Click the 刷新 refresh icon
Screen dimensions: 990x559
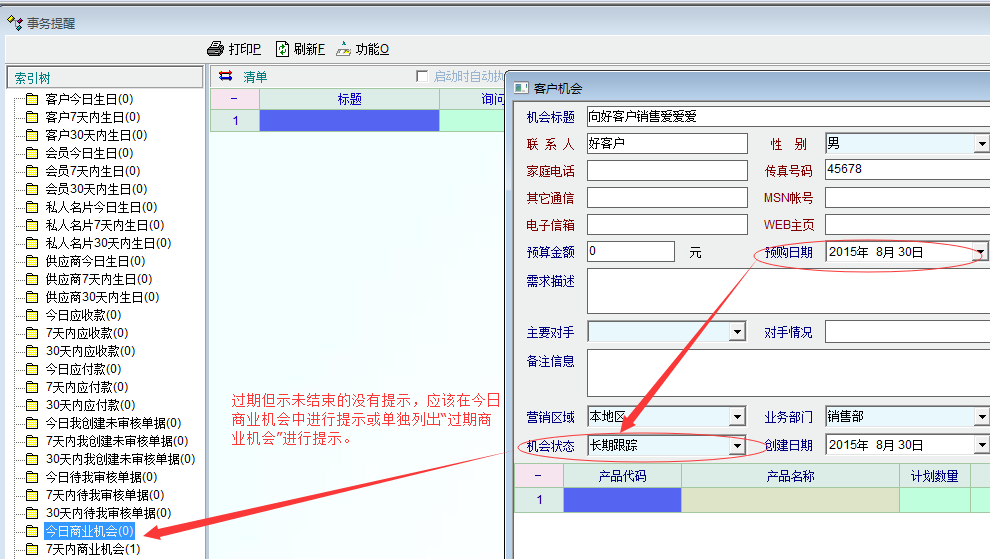pos(282,49)
